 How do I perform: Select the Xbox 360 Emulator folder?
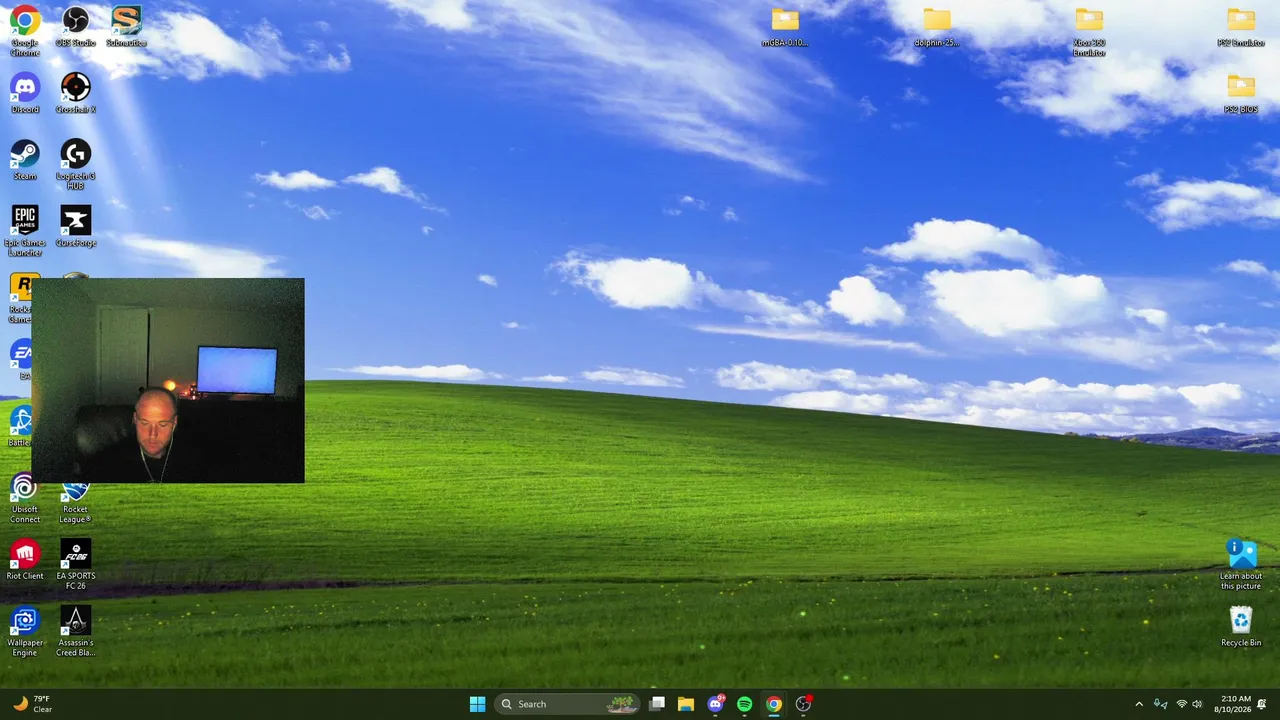click(1089, 32)
